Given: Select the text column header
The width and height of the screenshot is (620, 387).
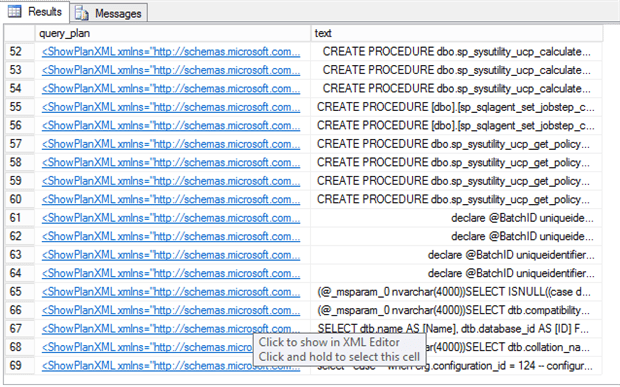Looking at the screenshot, I should (457, 33).
